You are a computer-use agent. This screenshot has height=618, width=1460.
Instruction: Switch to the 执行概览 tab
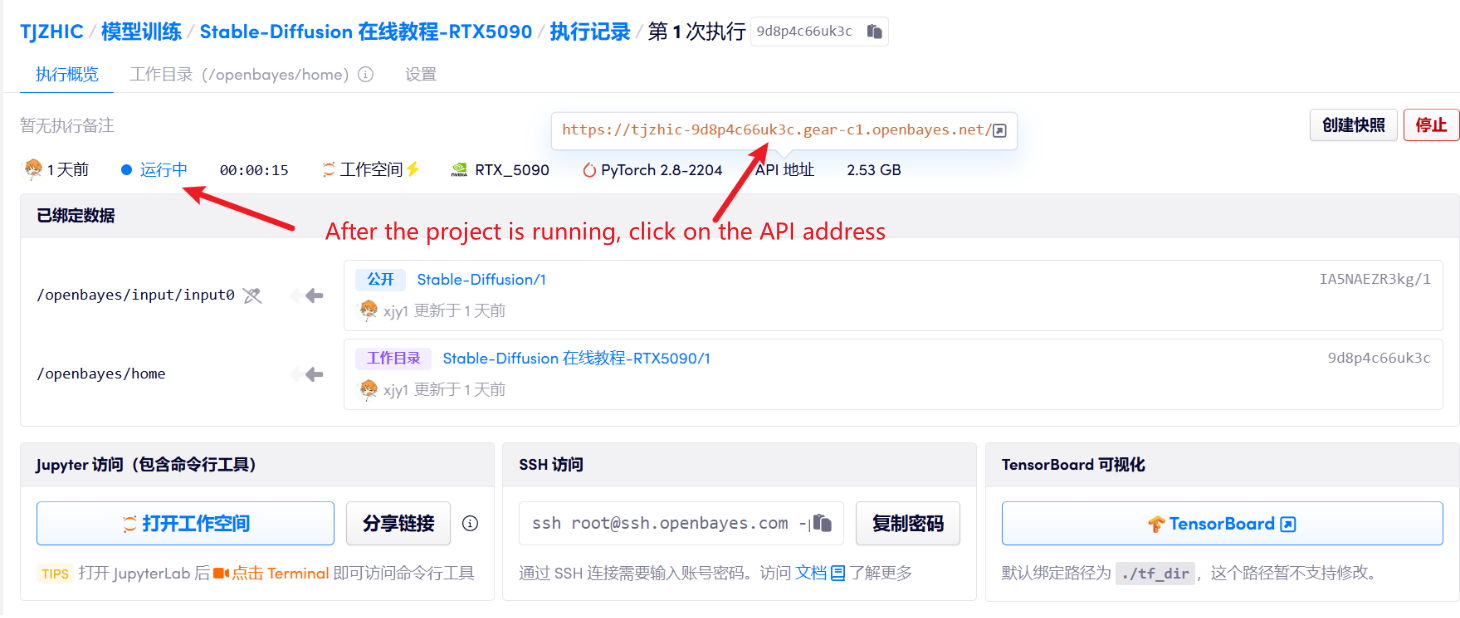pos(67,75)
